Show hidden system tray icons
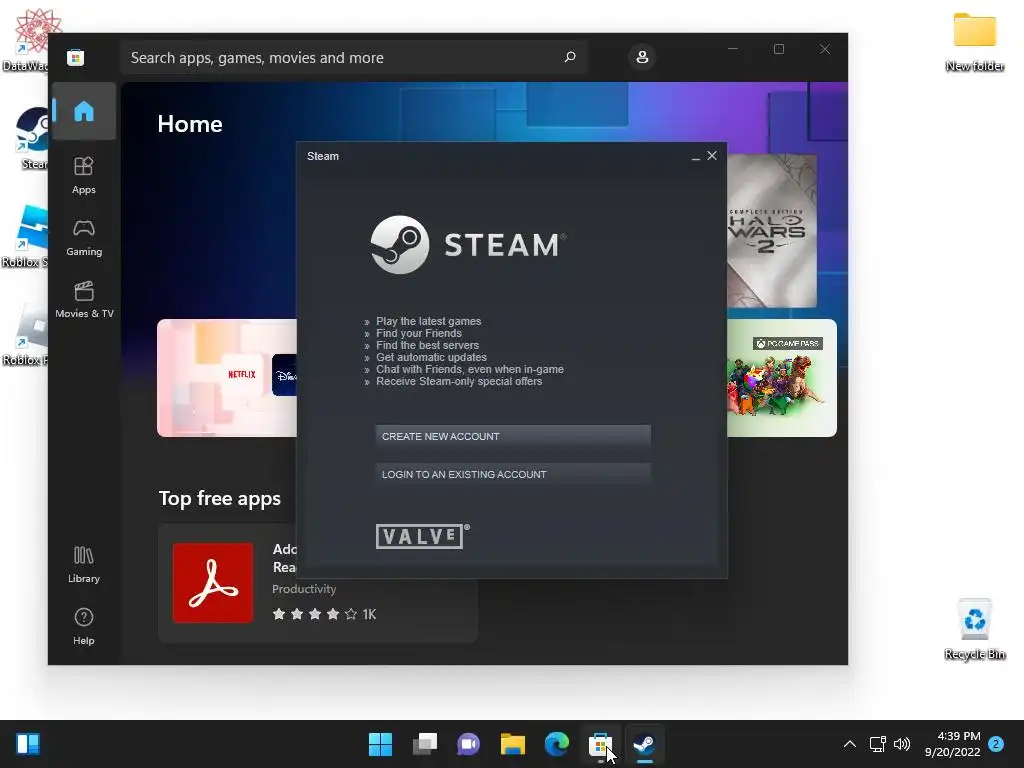 tap(850, 744)
